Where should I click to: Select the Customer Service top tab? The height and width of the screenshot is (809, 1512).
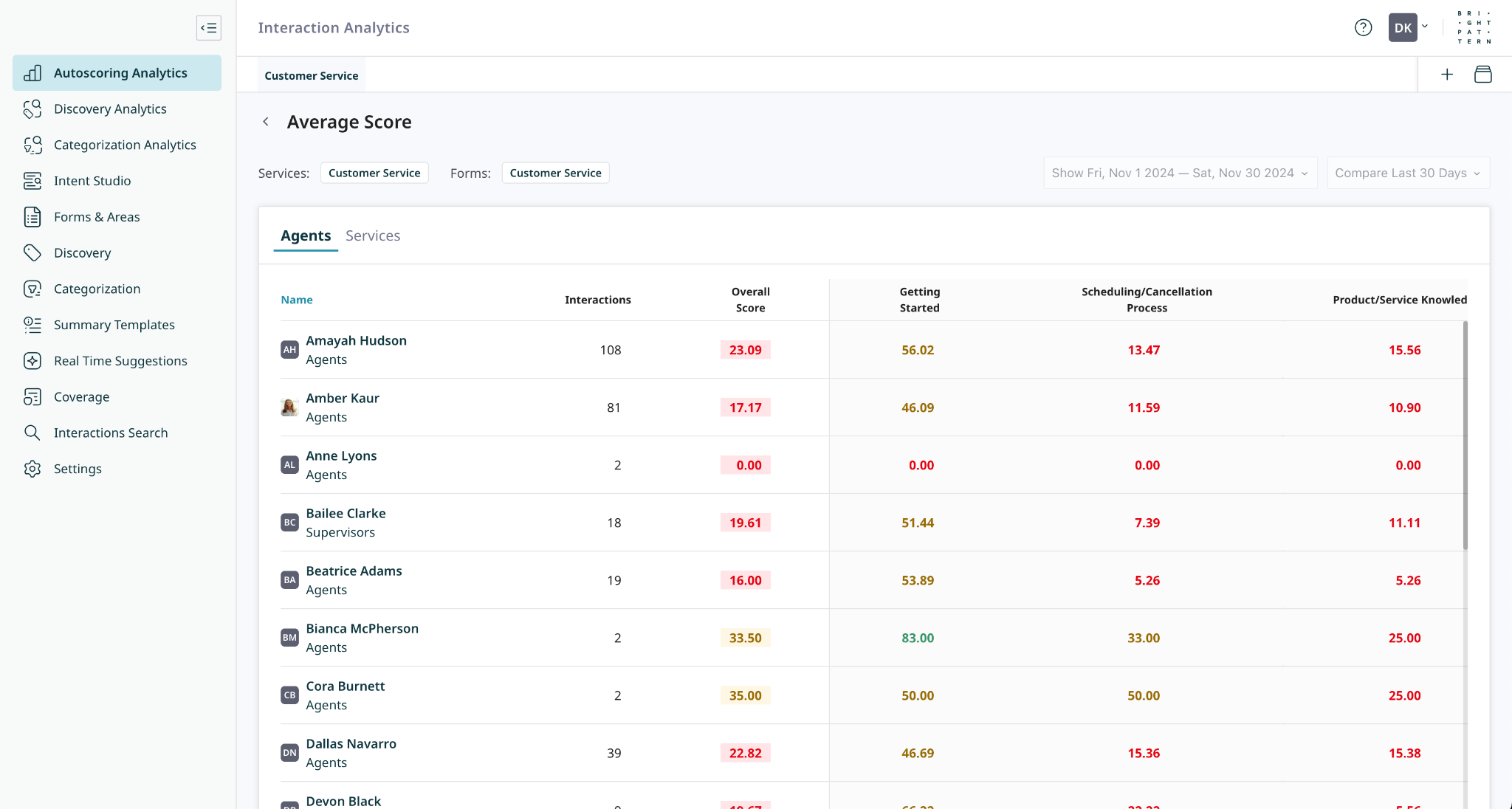tap(312, 75)
